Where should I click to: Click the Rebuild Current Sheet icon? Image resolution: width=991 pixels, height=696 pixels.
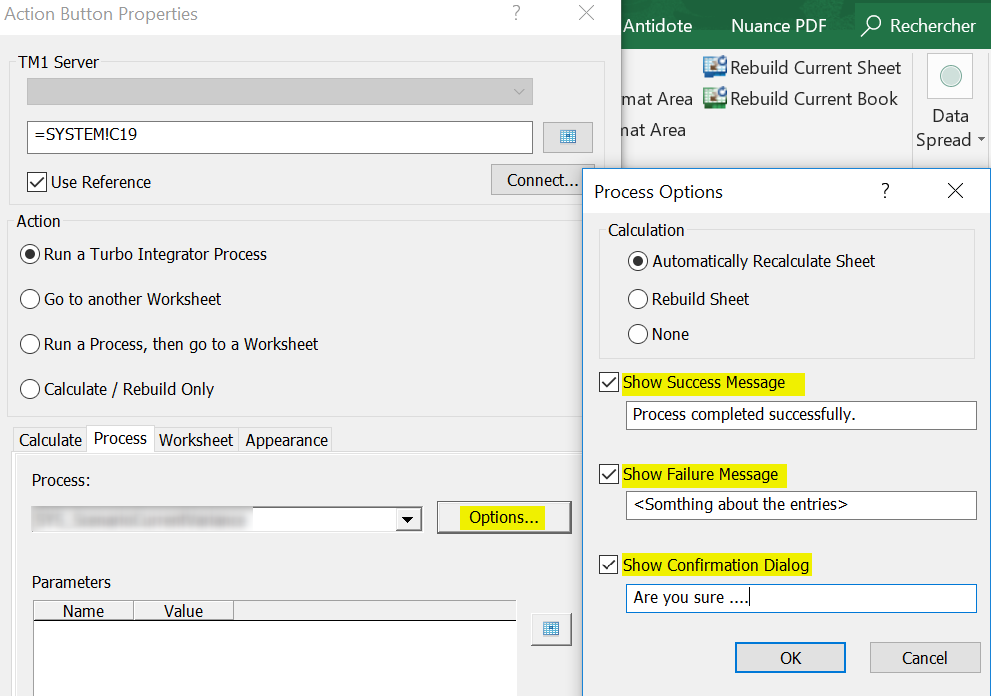(715, 67)
